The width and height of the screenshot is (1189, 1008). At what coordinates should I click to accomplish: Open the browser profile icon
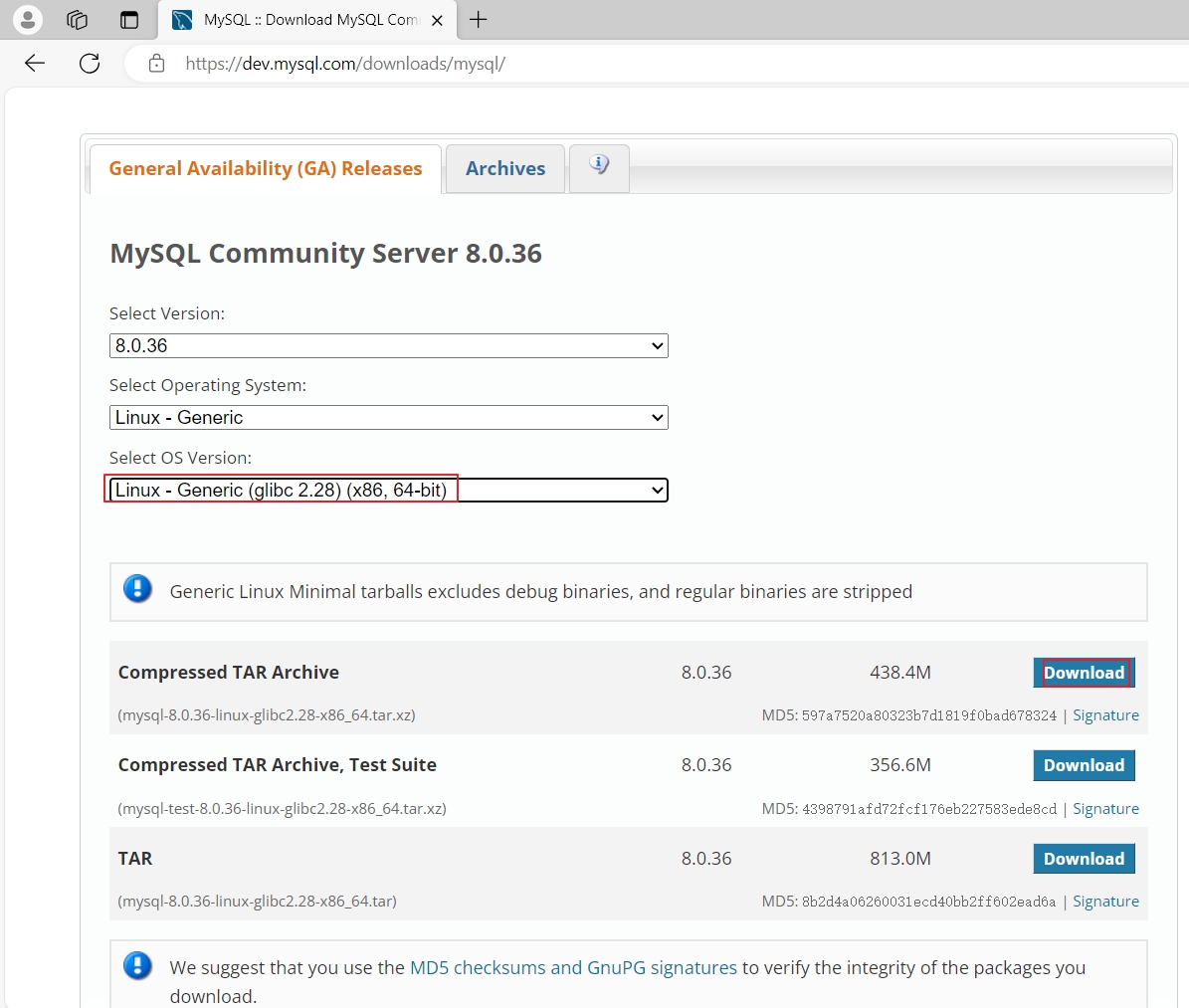tap(27, 20)
